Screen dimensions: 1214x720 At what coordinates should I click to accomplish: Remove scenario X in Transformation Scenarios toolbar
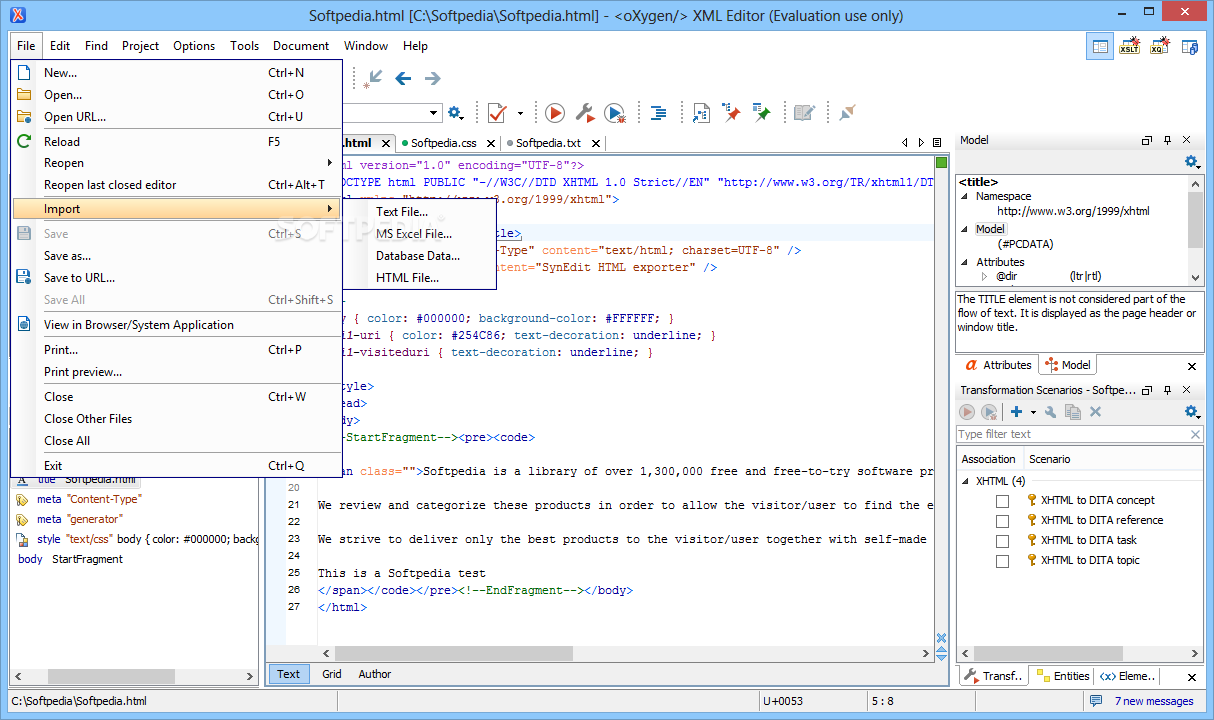(x=1095, y=412)
